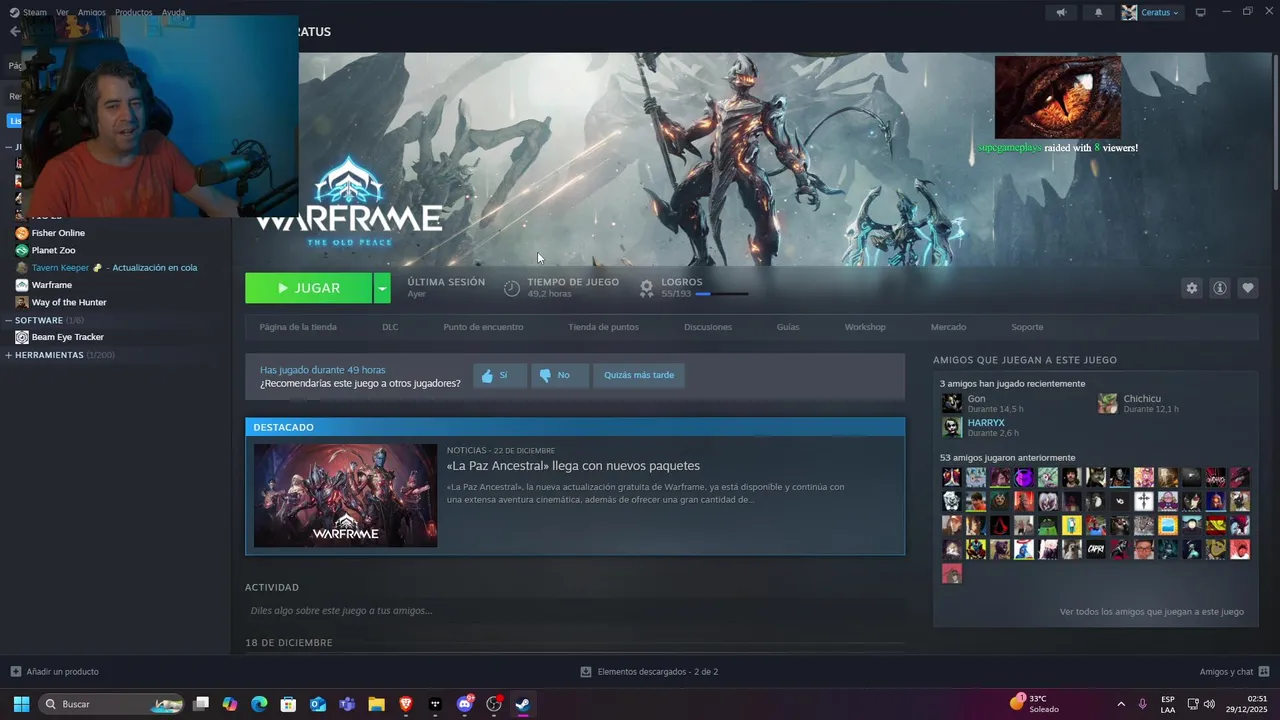Image resolution: width=1280 pixels, height=720 pixels.
Task: Click friend Chichicu in recent players
Action: [x=1142, y=399]
